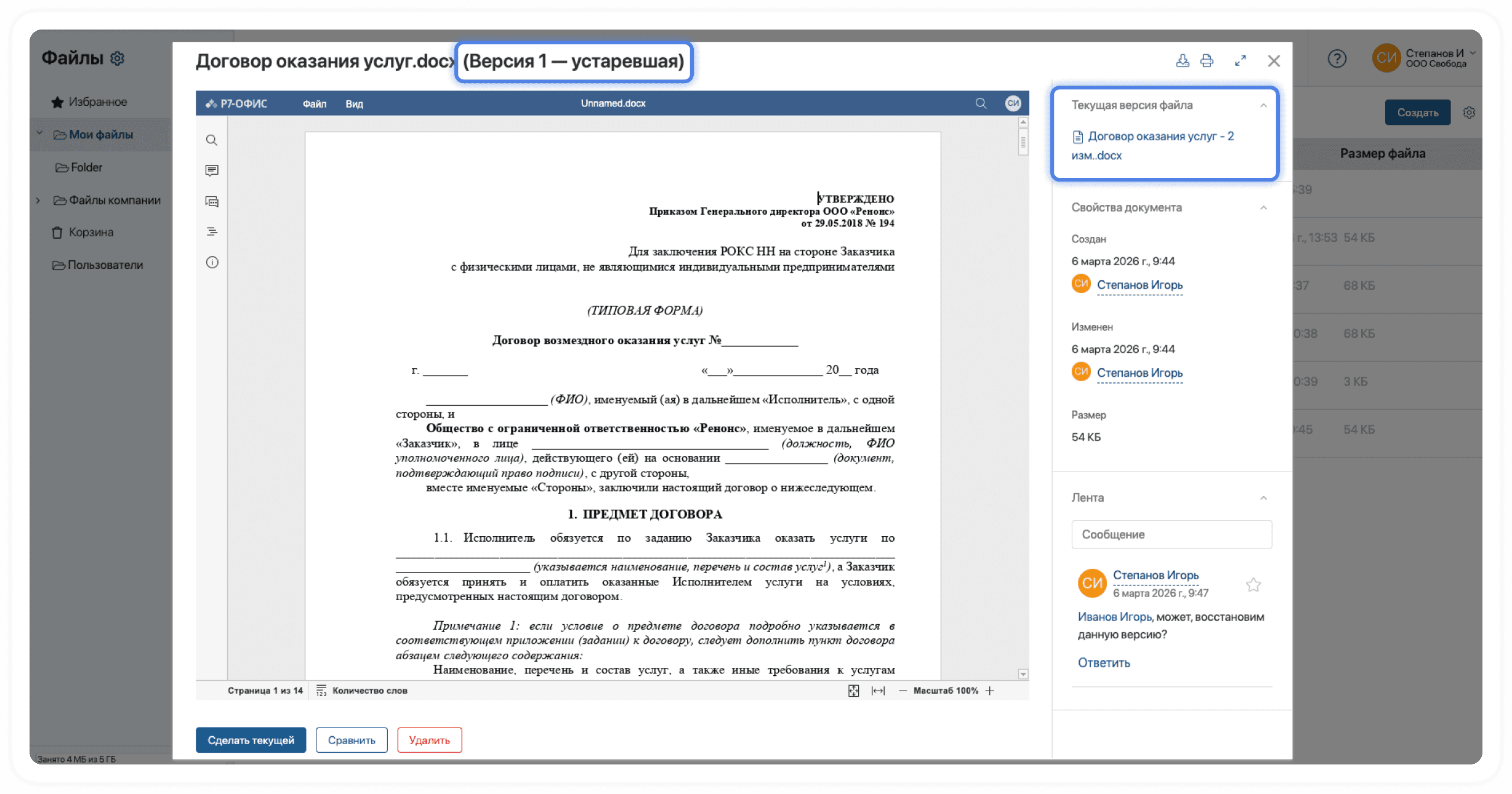Click the print document icon
This screenshot has width=1512, height=794.
pos(1207,60)
